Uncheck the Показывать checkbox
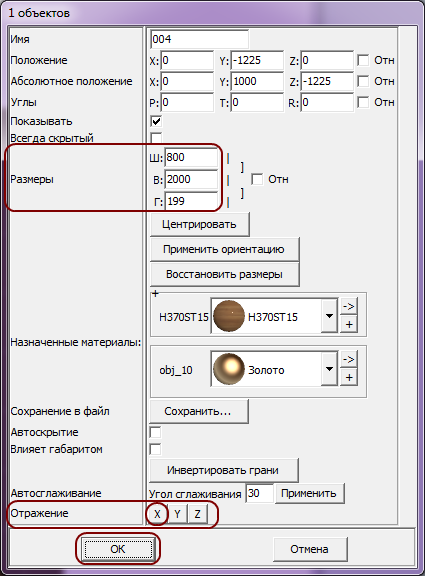 (x=156, y=121)
